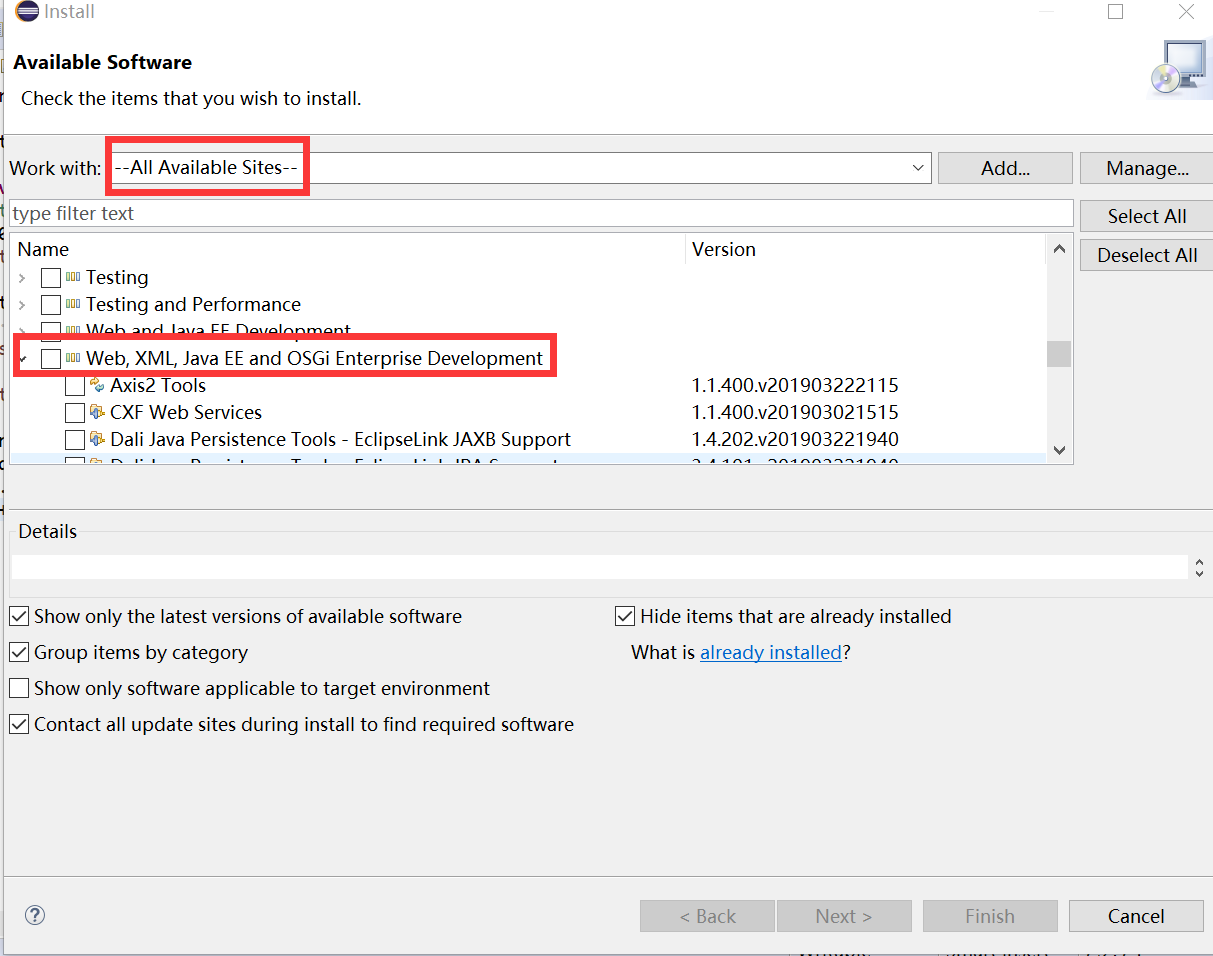Check the Axis2 Tools checkbox

click(x=75, y=386)
